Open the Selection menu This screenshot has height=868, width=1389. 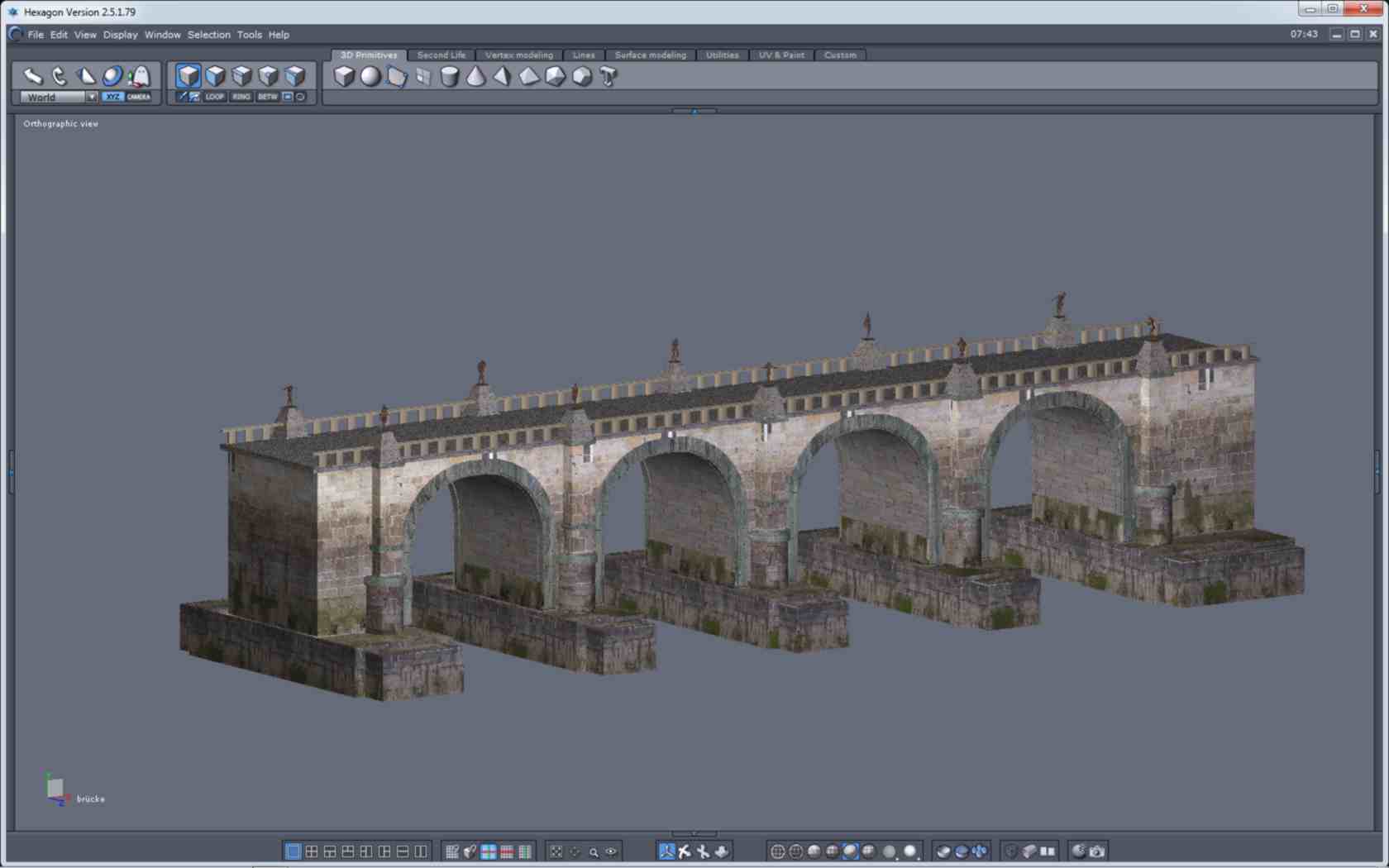[208, 35]
